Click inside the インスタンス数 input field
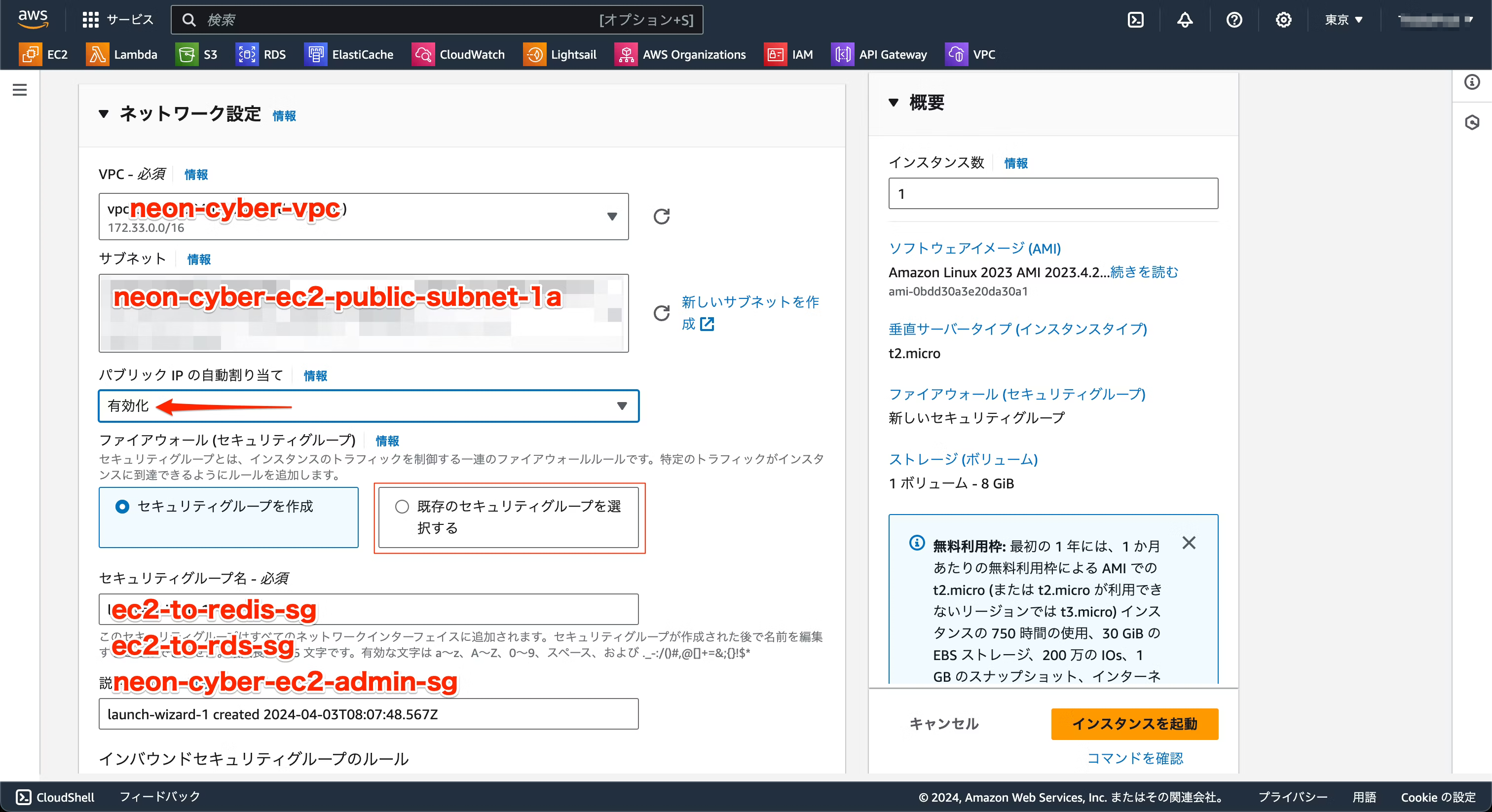This screenshot has height=812, width=1492. tap(1052, 193)
